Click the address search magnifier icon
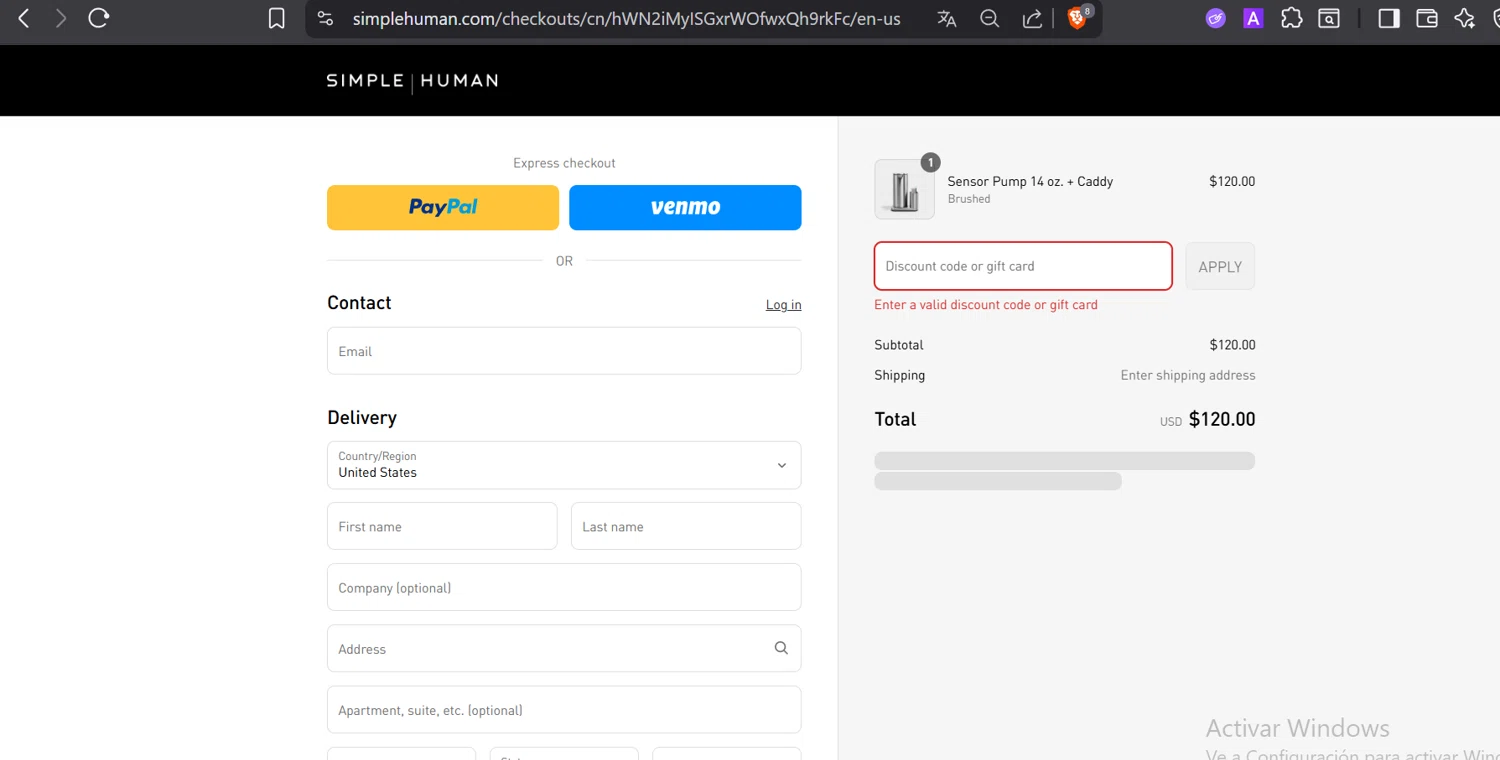The image size is (1500, 760). pos(781,648)
